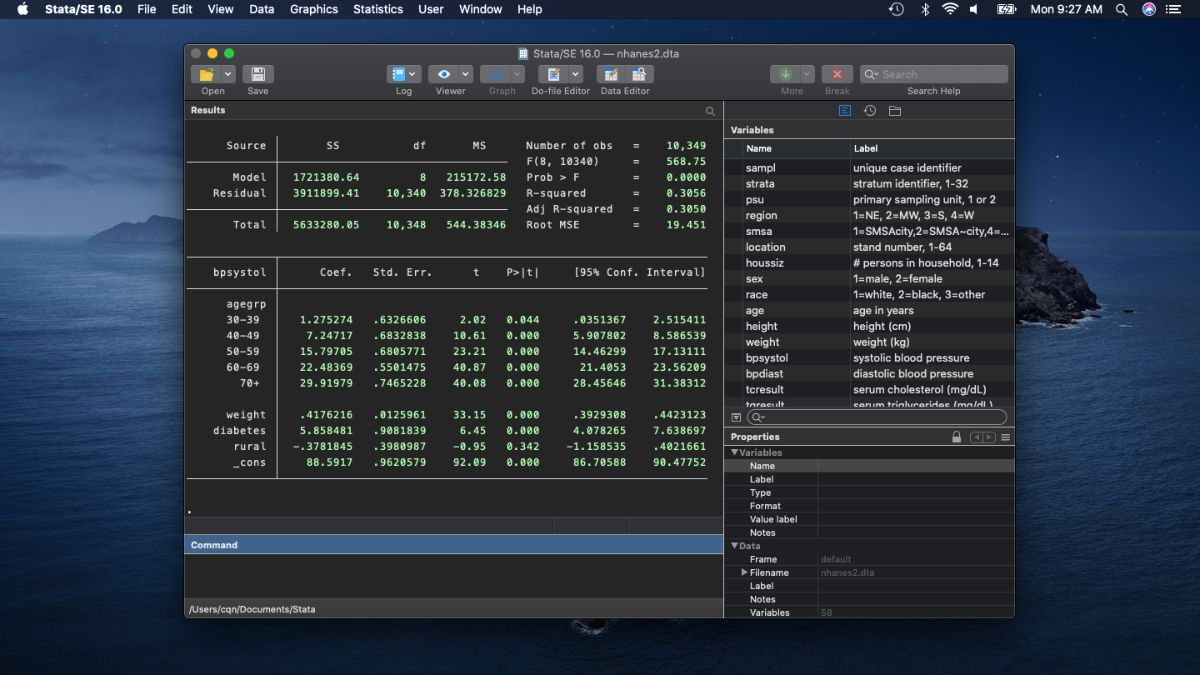Click the Apple menu icon
The width and height of the screenshot is (1200, 675).
pos(23,9)
